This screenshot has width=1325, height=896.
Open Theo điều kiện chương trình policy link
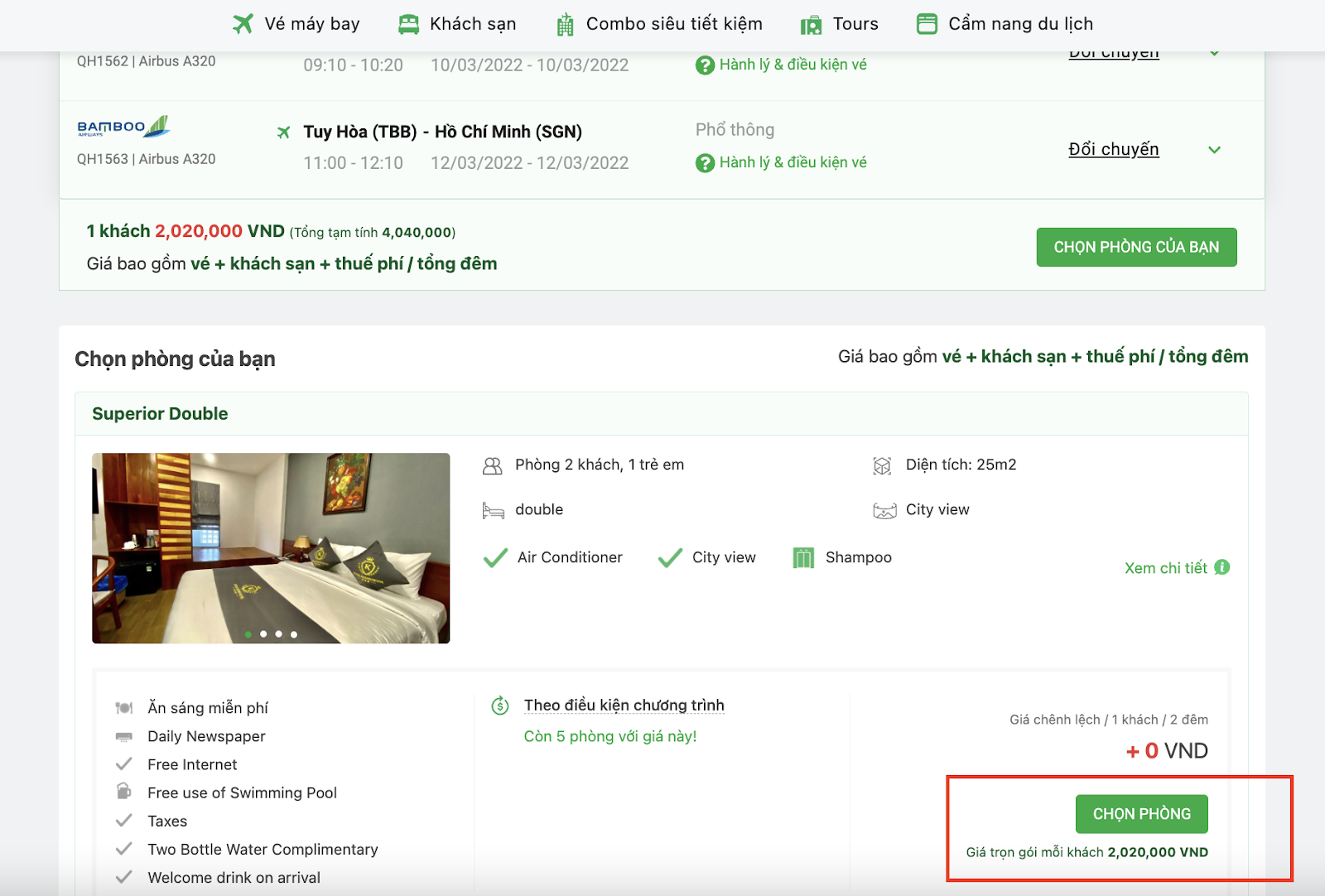click(624, 706)
